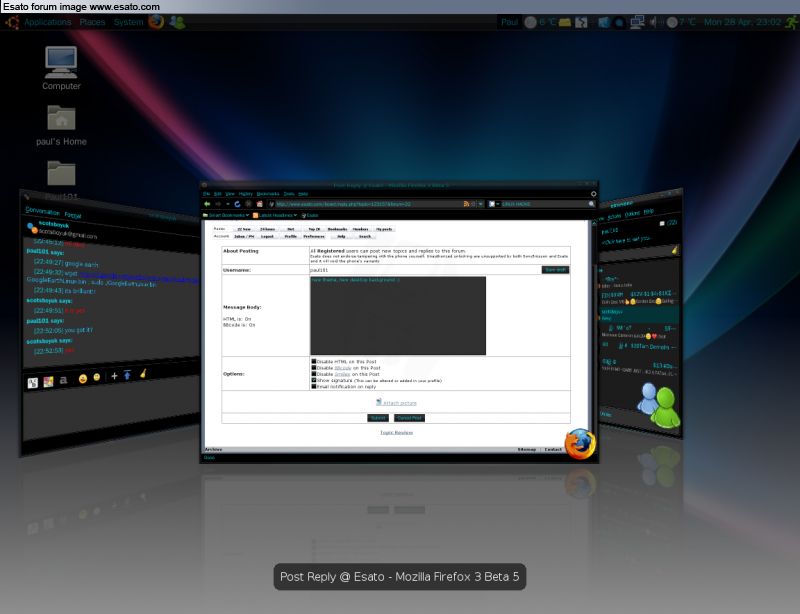Open the Applications menu in the top panel
This screenshot has height=614, width=800.
(47, 22)
